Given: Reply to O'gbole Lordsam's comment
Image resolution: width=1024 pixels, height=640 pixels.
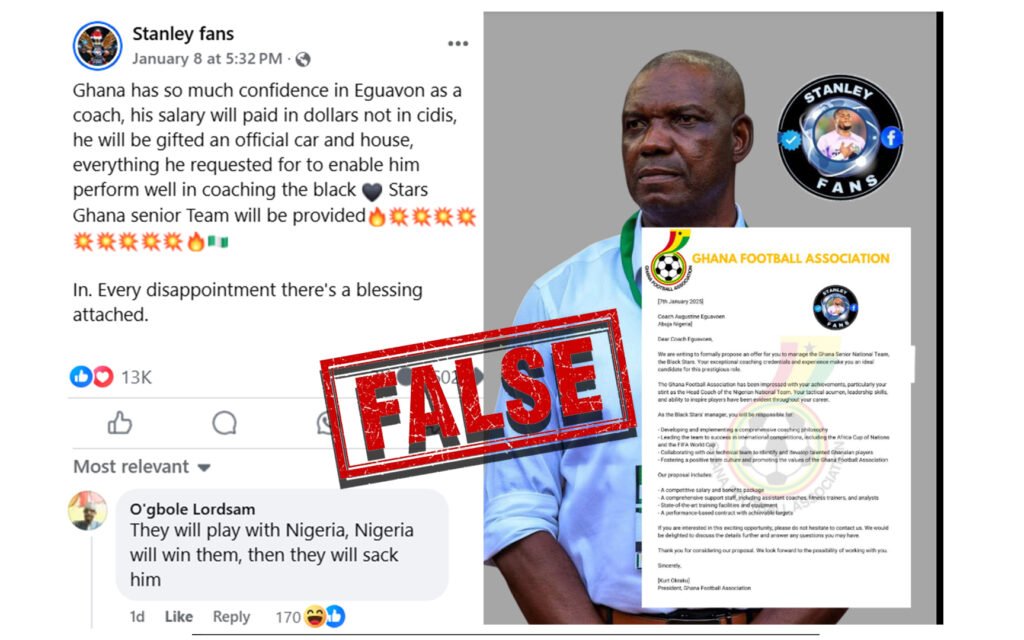Looking at the screenshot, I should (231, 616).
